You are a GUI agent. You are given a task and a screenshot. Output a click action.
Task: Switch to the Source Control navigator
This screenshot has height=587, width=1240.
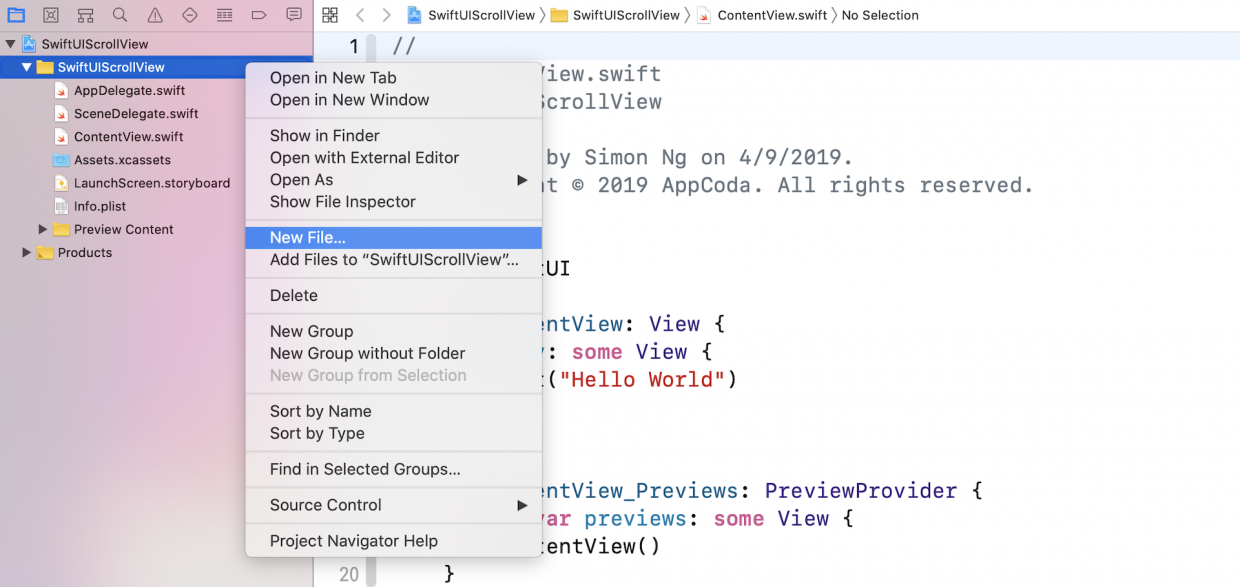[51, 15]
